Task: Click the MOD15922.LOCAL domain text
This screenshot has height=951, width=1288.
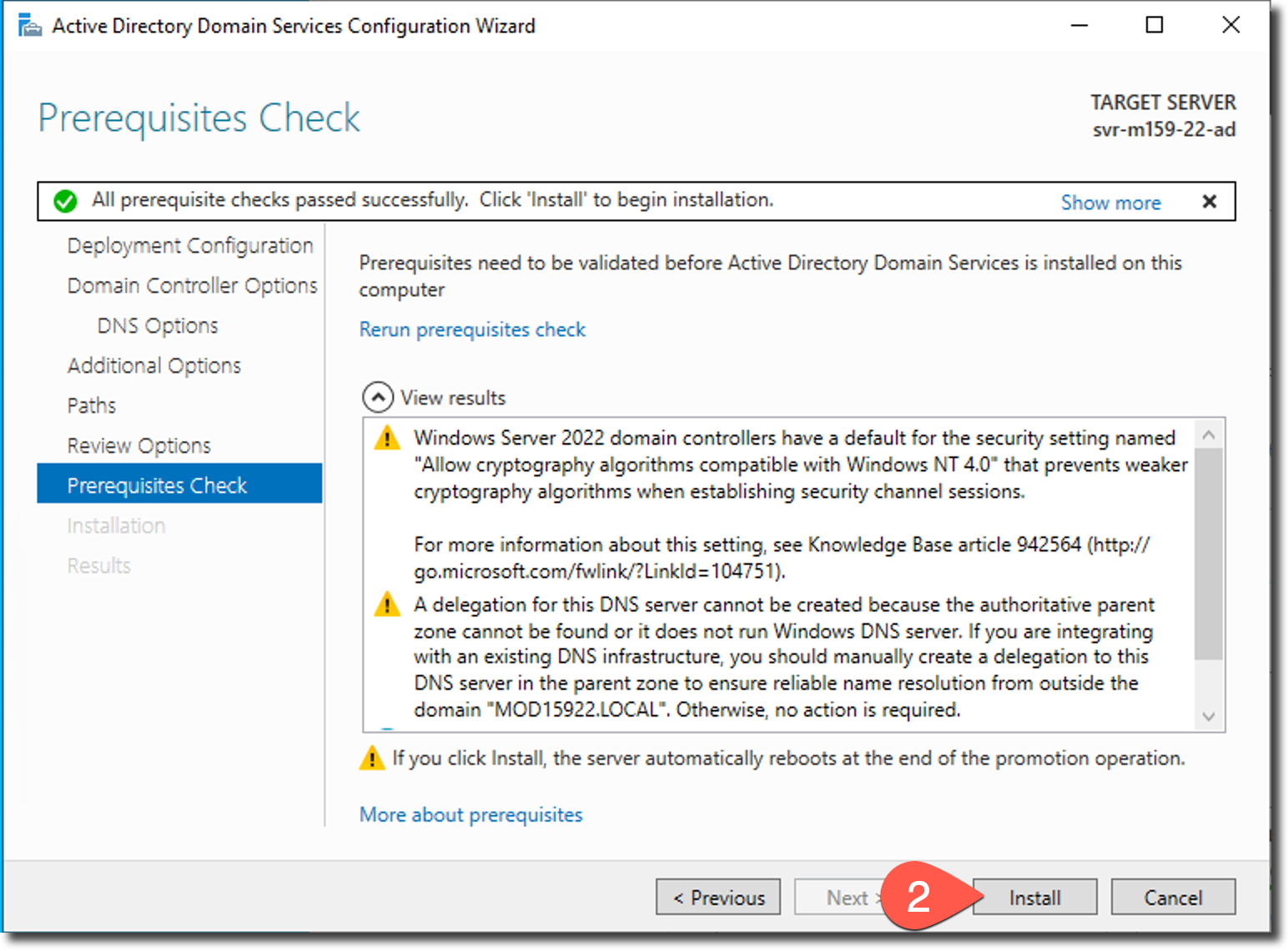Action: coord(577,710)
